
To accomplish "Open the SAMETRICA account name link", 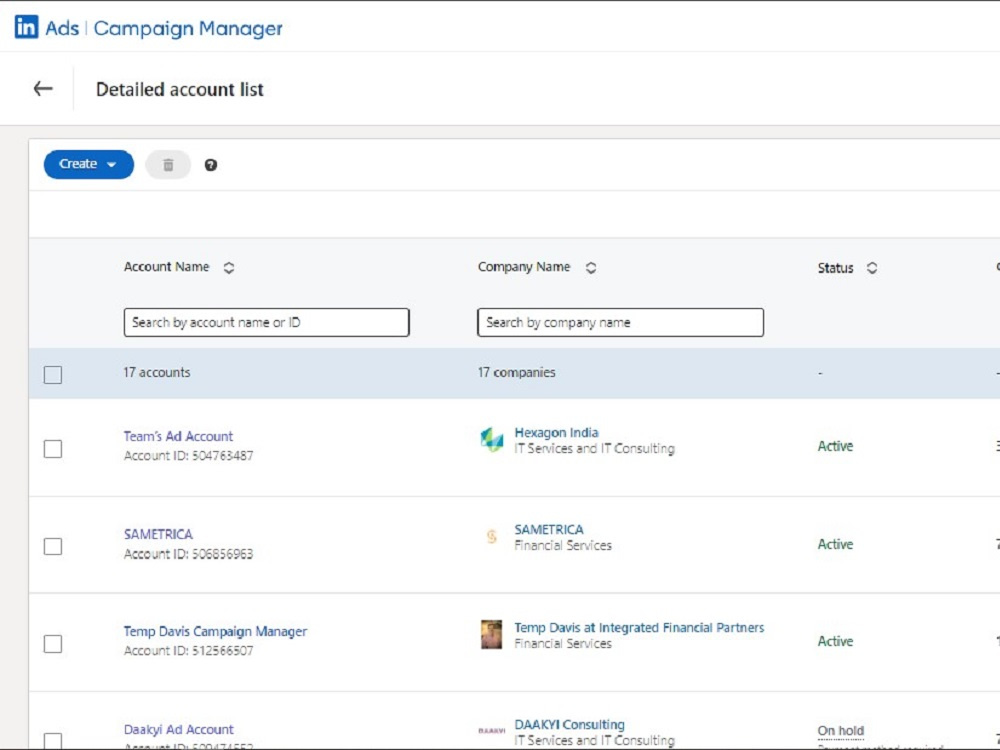I will coord(158,534).
